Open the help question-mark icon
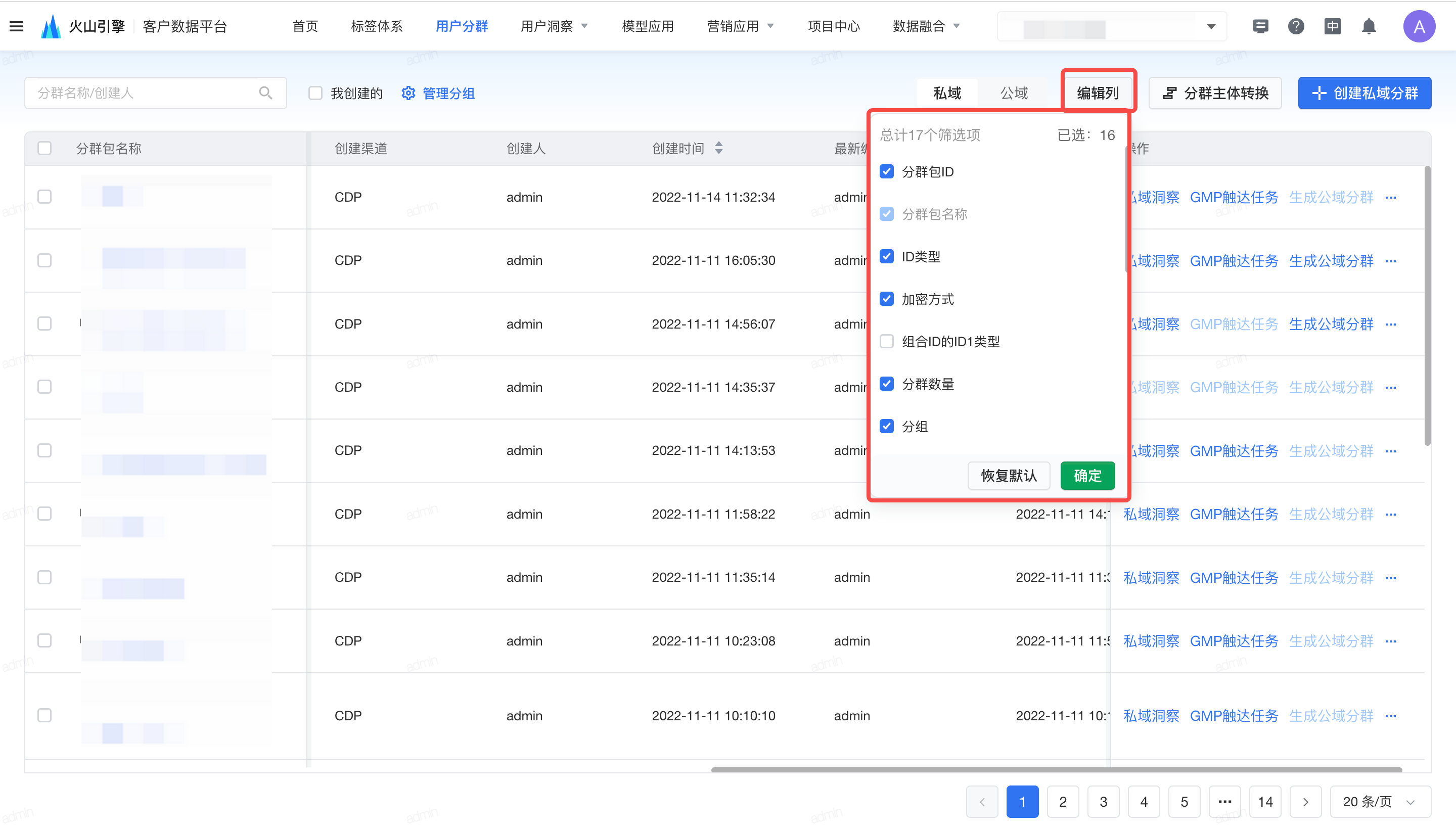Image resolution: width=1456 pixels, height=832 pixels. click(1296, 26)
